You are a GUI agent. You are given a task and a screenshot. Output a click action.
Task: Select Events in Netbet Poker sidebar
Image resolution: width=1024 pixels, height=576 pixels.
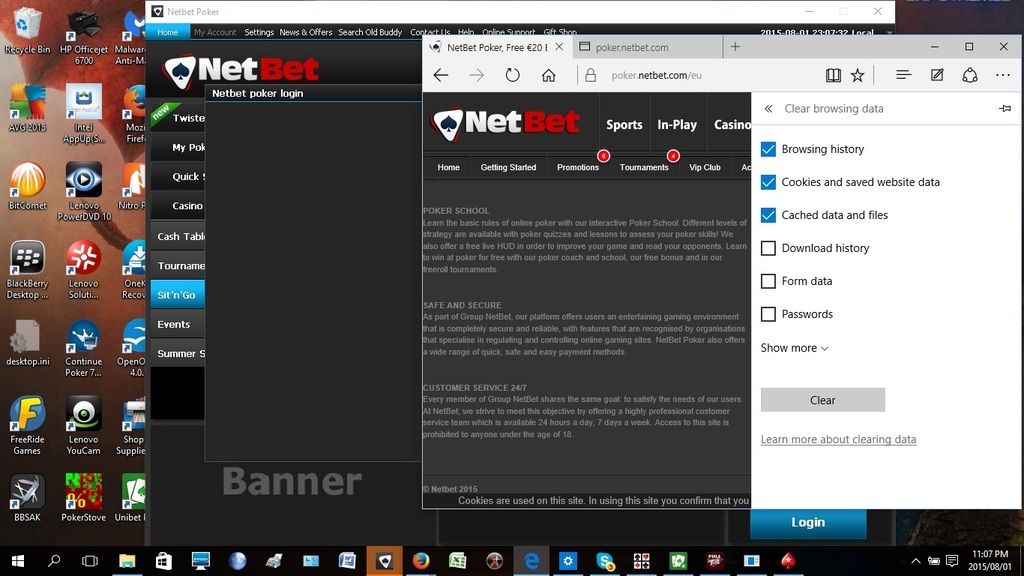click(178, 324)
